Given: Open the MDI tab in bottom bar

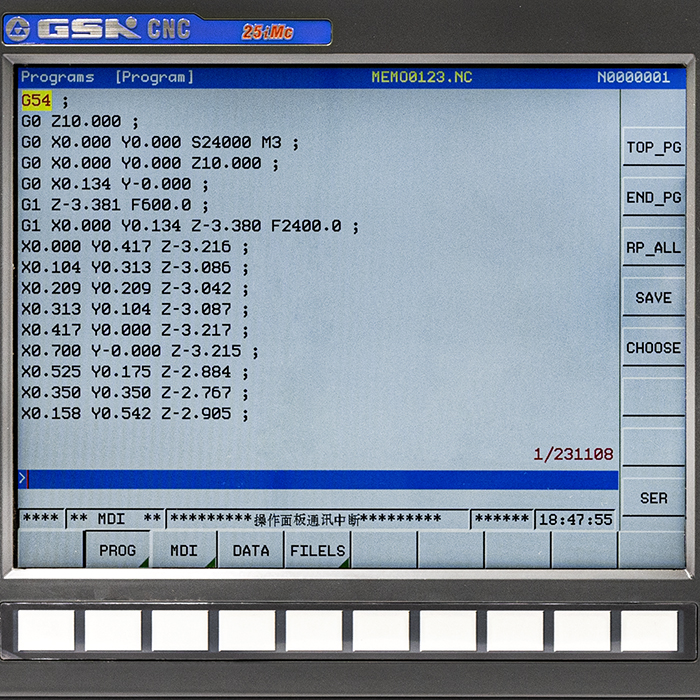Looking at the screenshot, I should pos(184,550).
